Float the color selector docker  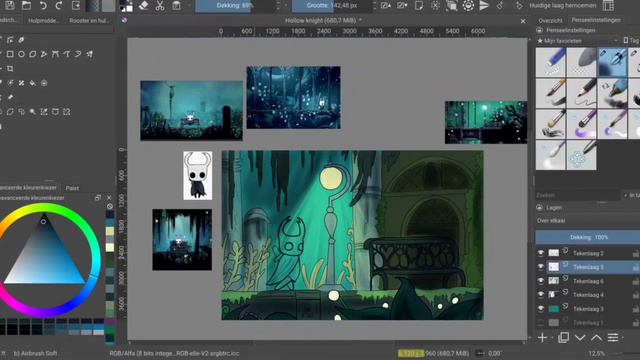tap(98, 198)
